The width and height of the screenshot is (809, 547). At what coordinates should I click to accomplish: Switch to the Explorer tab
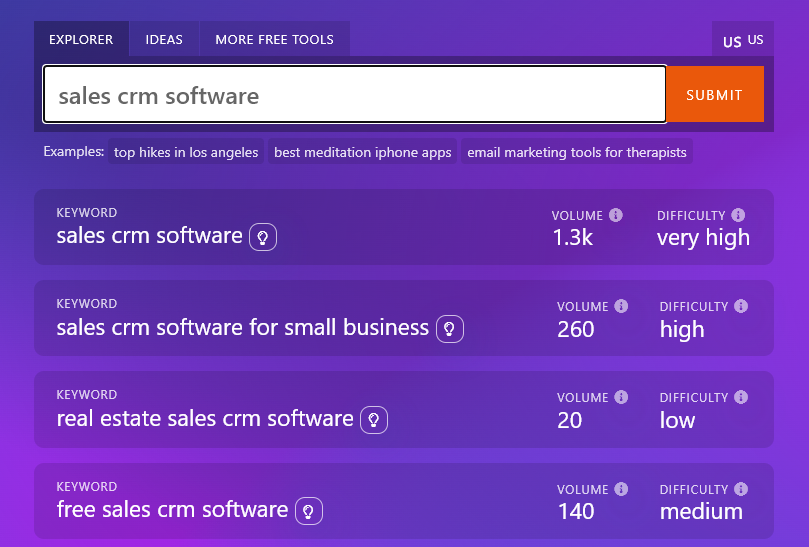[x=81, y=39]
